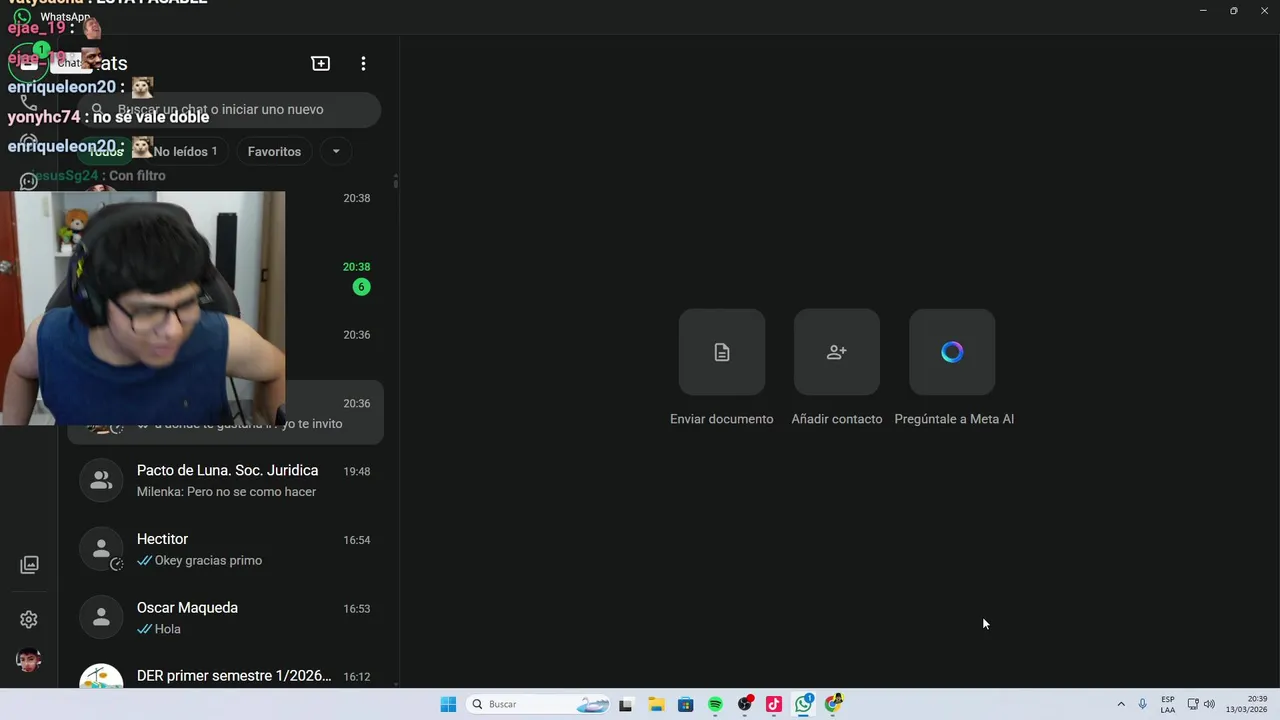Image resolution: width=1280 pixels, height=720 pixels.
Task: Click the taskbar Buscar search box
Action: click(540, 704)
